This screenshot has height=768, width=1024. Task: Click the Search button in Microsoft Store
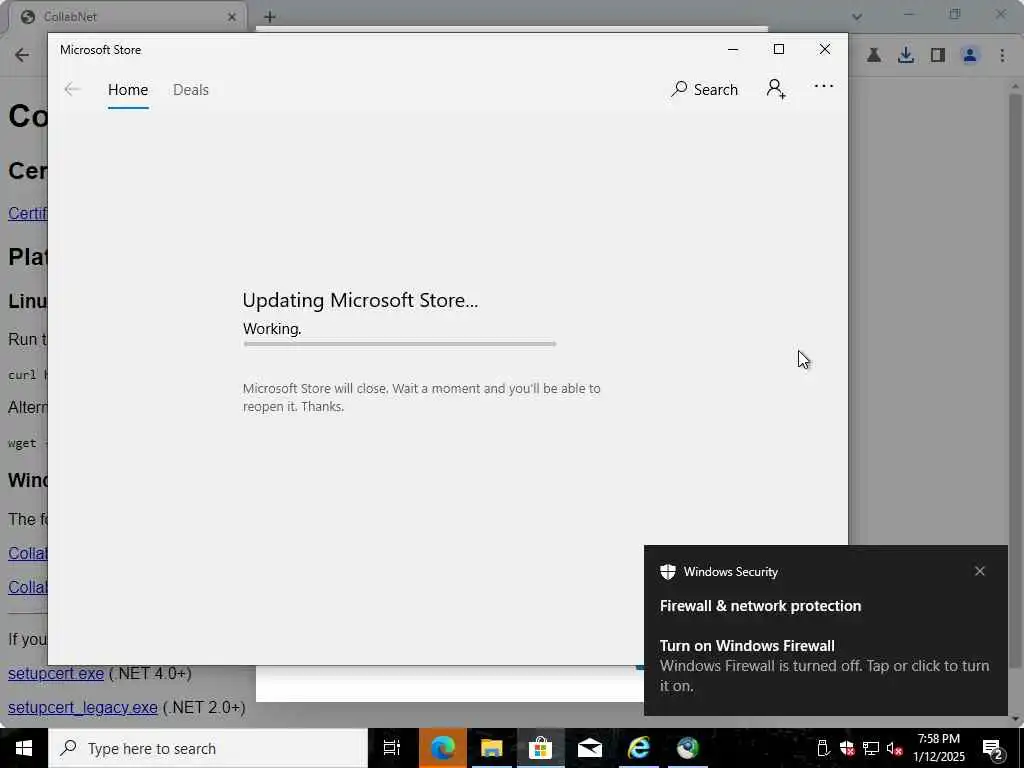coord(704,89)
